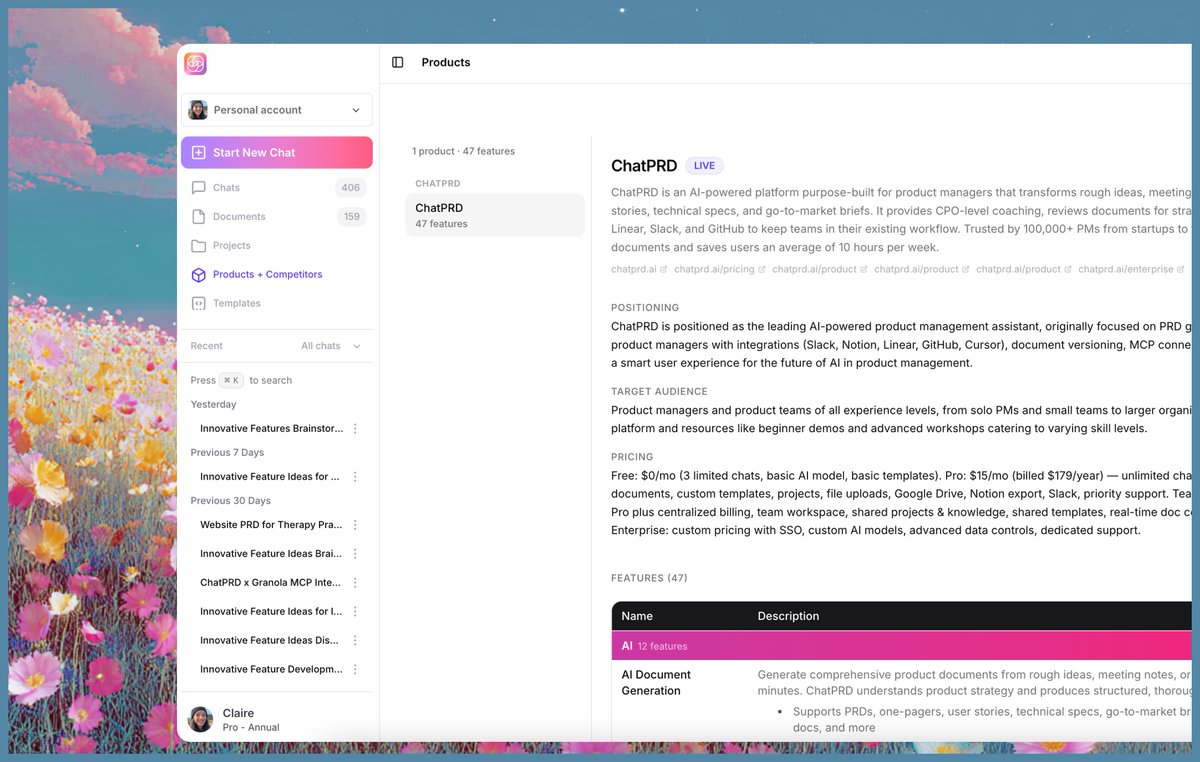Image resolution: width=1200 pixels, height=762 pixels.
Task: Click the ⌘K search shortcut hint
Action: (231, 380)
